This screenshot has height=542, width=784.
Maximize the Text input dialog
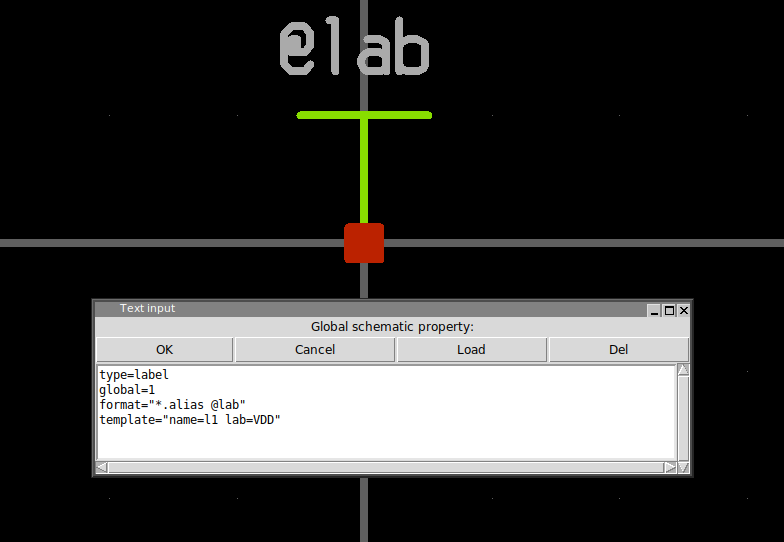point(669,310)
